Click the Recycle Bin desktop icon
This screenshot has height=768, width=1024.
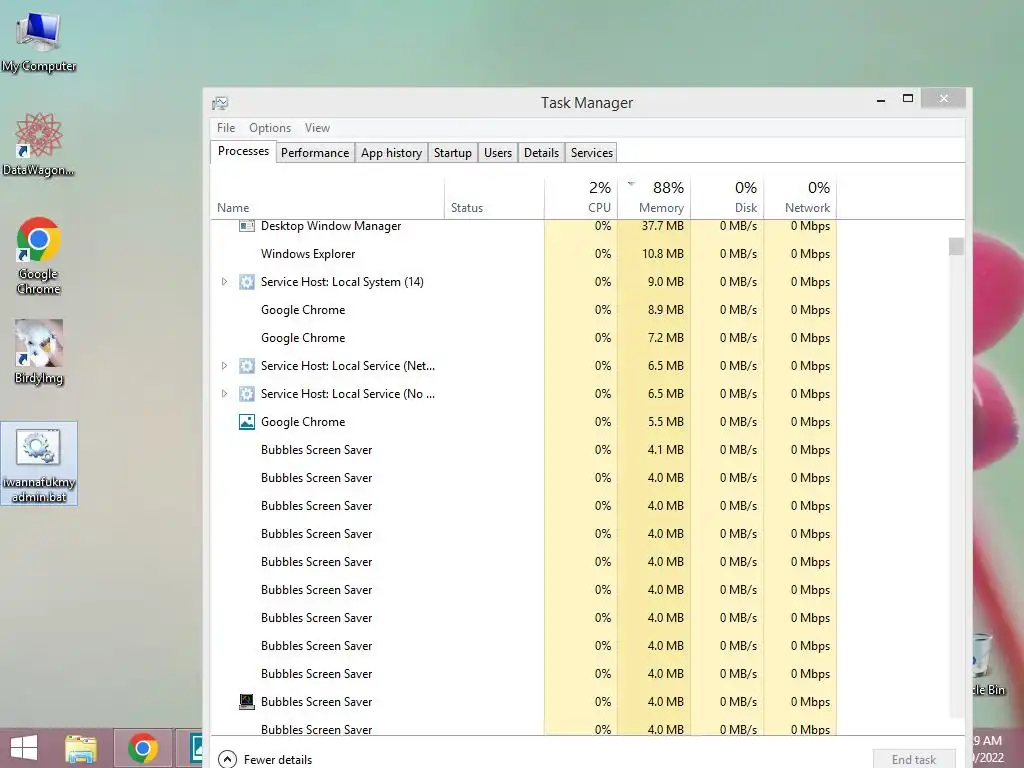tap(987, 665)
